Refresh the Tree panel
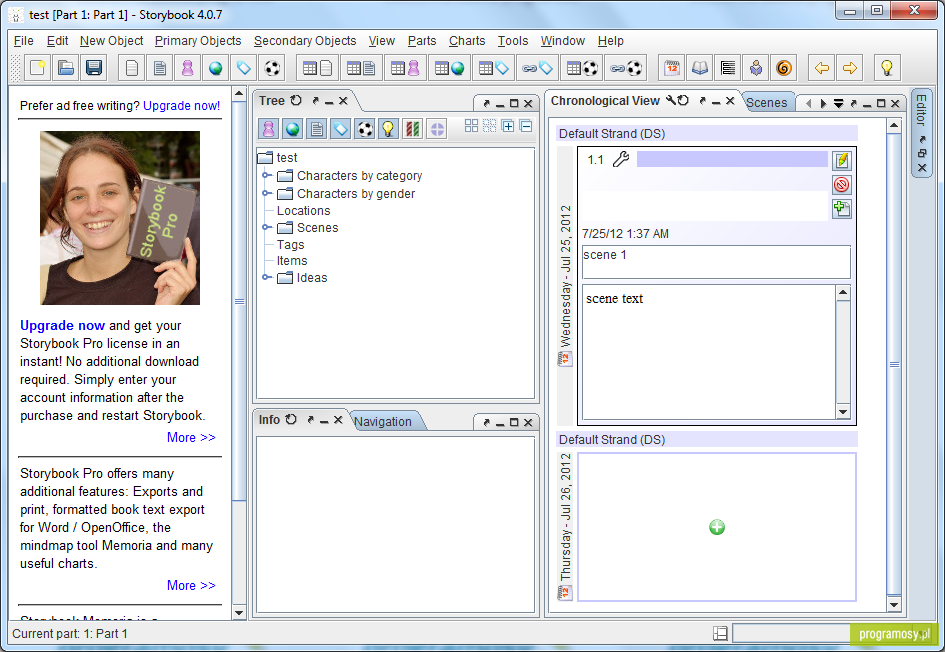945x652 pixels. pyautogui.click(x=296, y=101)
